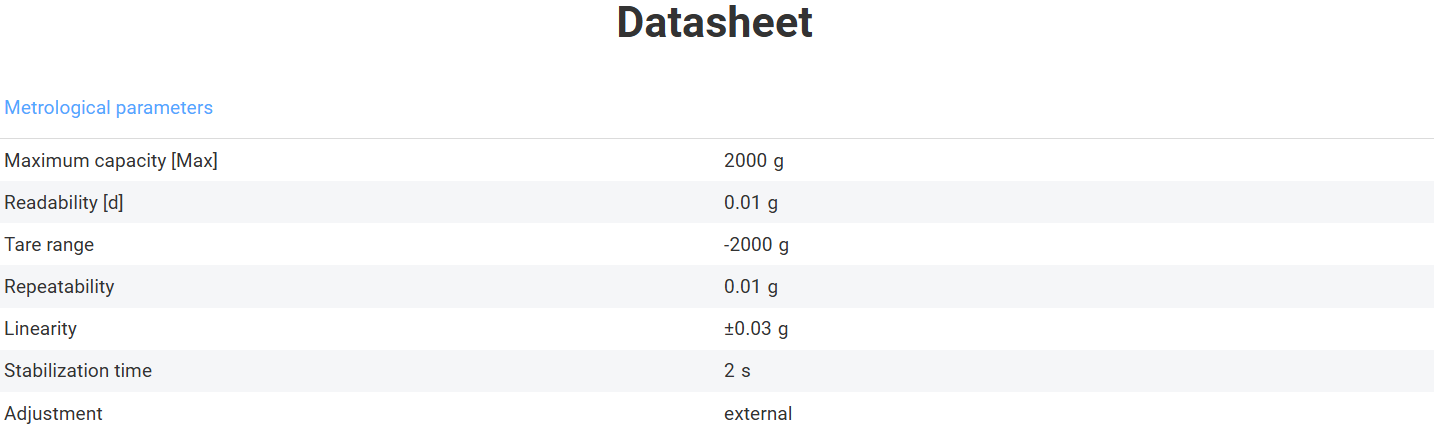
Task: Select the Stabilization time label
Action: [78, 371]
